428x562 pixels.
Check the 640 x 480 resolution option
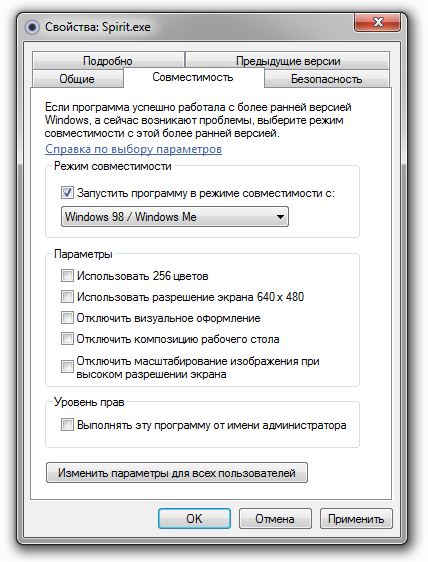67,296
